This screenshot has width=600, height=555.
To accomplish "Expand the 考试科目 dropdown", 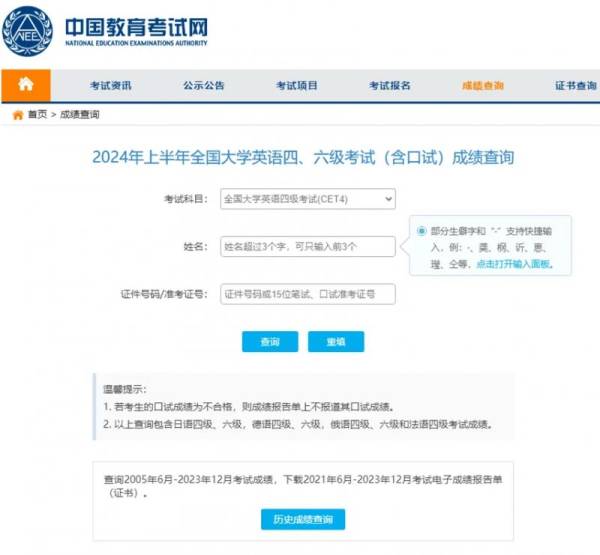I will point(308,199).
